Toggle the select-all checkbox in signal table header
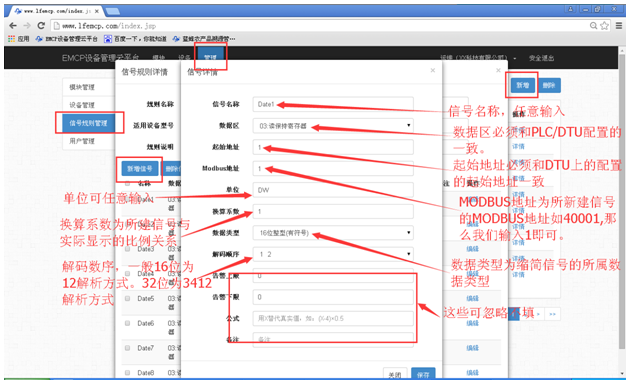Screen dimensions: 630x382 127,184
